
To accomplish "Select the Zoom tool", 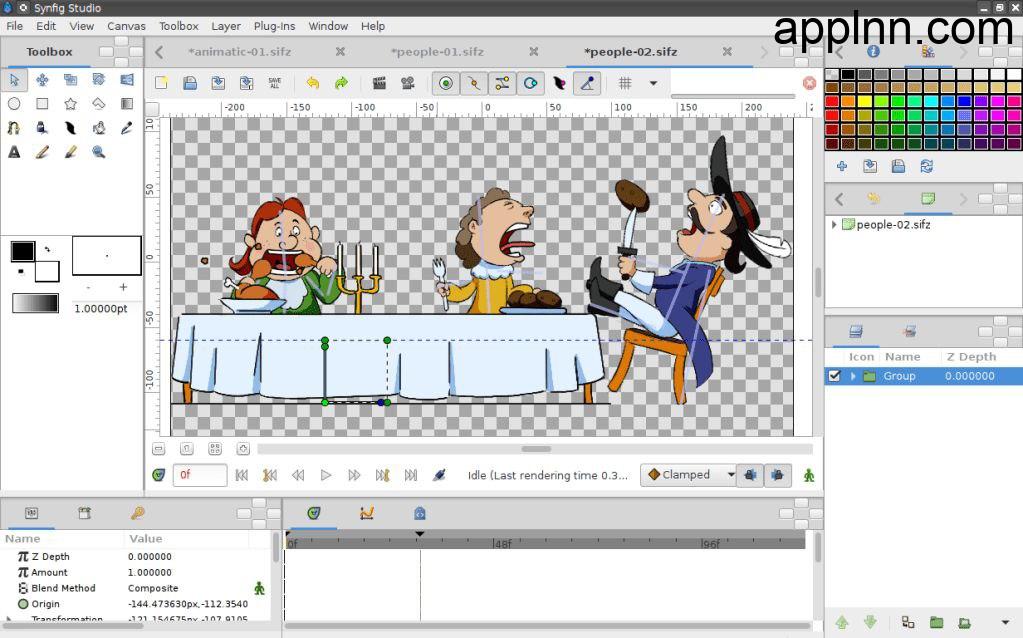I will 99,152.
